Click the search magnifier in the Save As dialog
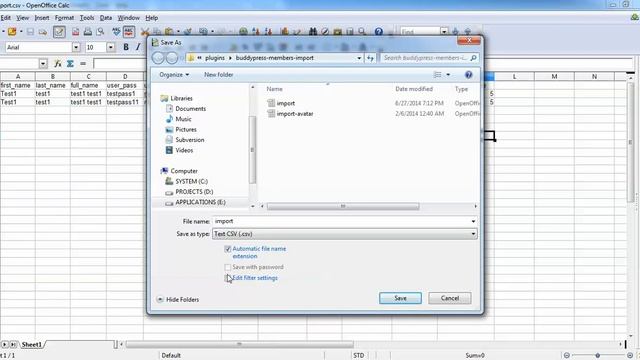Screen dimensions: 640x360 point(473,58)
